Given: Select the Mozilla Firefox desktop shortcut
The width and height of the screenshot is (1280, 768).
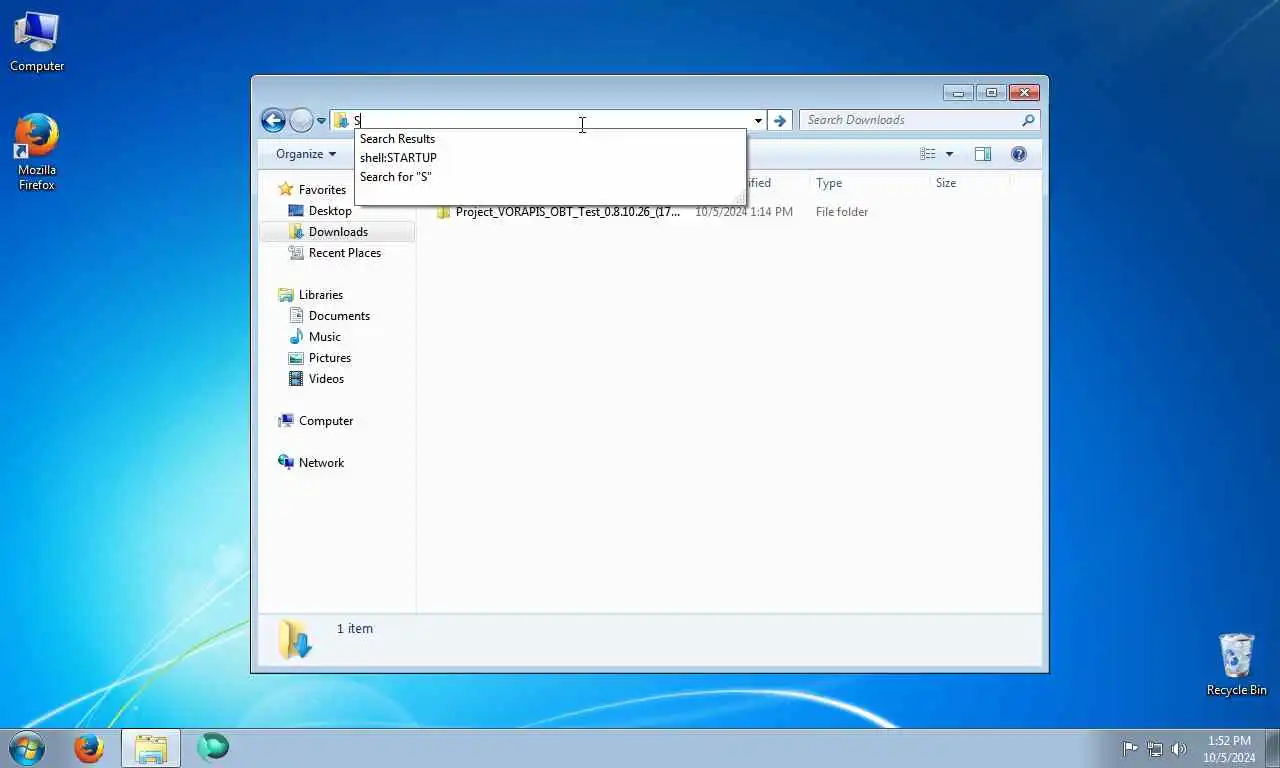Looking at the screenshot, I should pyautogui.click(x=37, y=152).
